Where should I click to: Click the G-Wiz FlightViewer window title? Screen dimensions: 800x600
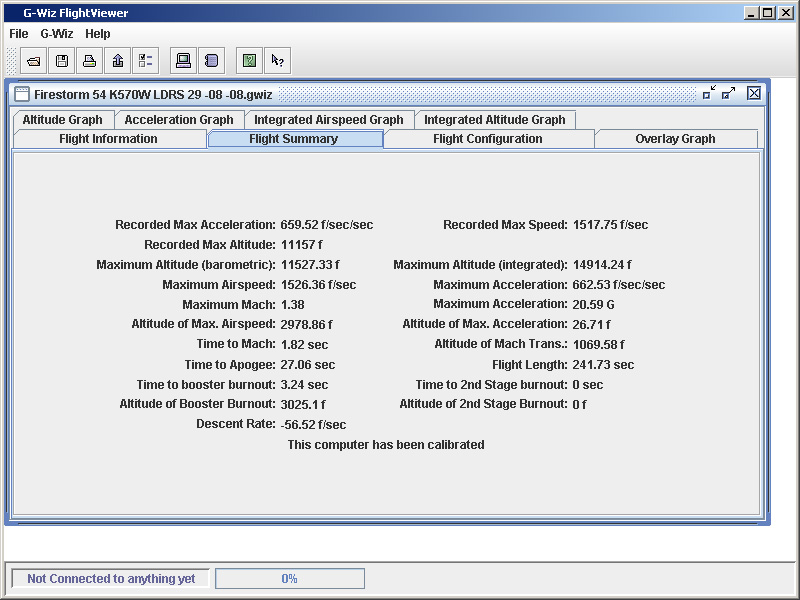point(76,13)
